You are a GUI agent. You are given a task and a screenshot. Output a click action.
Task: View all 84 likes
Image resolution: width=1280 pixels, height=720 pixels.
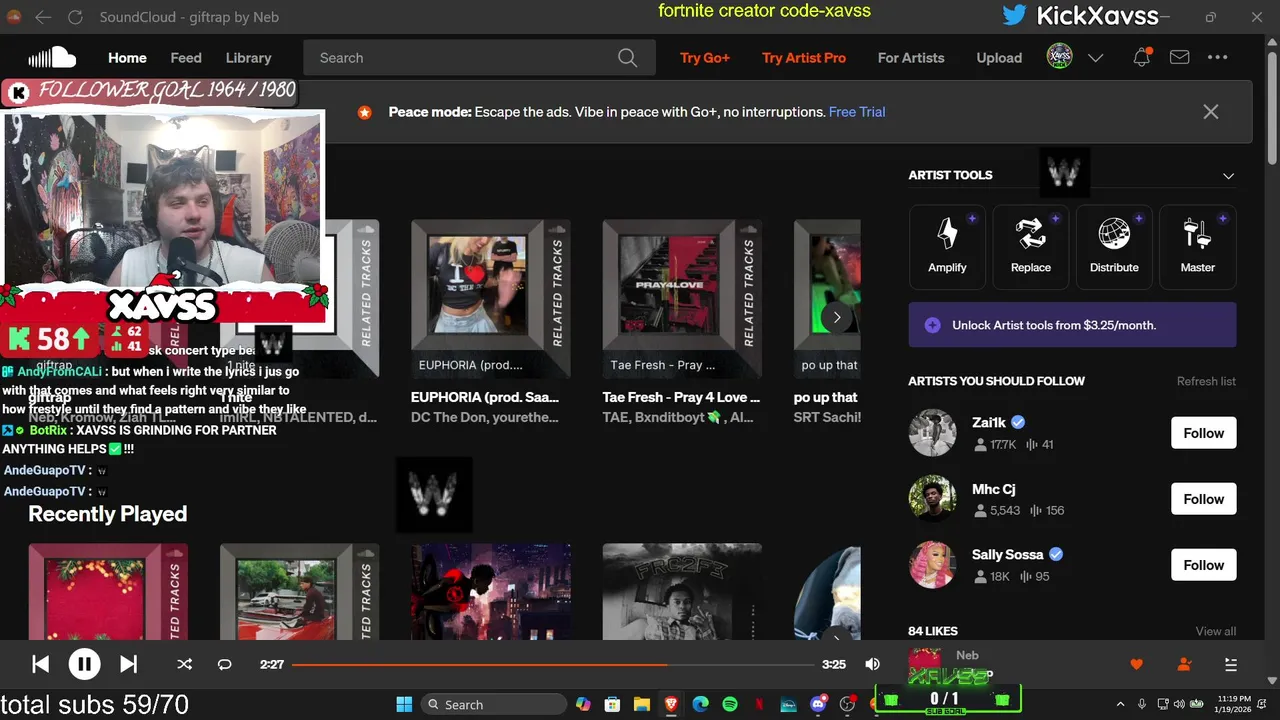(x=1215, y=631)
